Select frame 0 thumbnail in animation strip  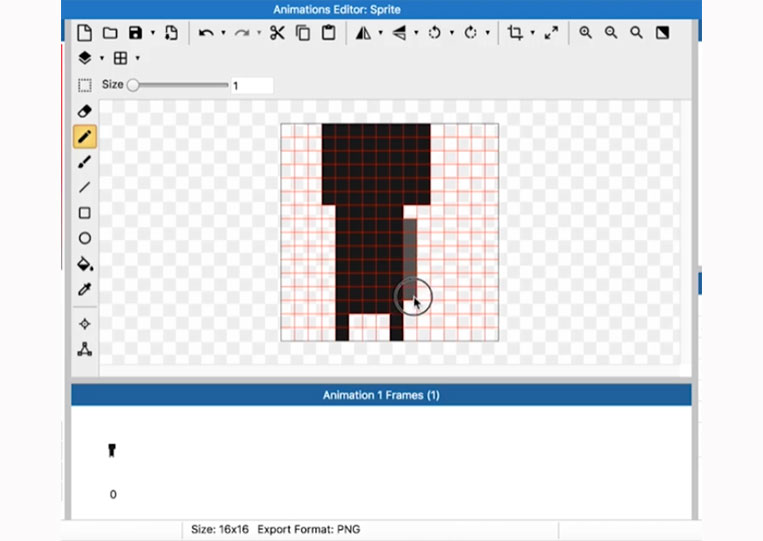pyautogui.click(x=112, y=450)
